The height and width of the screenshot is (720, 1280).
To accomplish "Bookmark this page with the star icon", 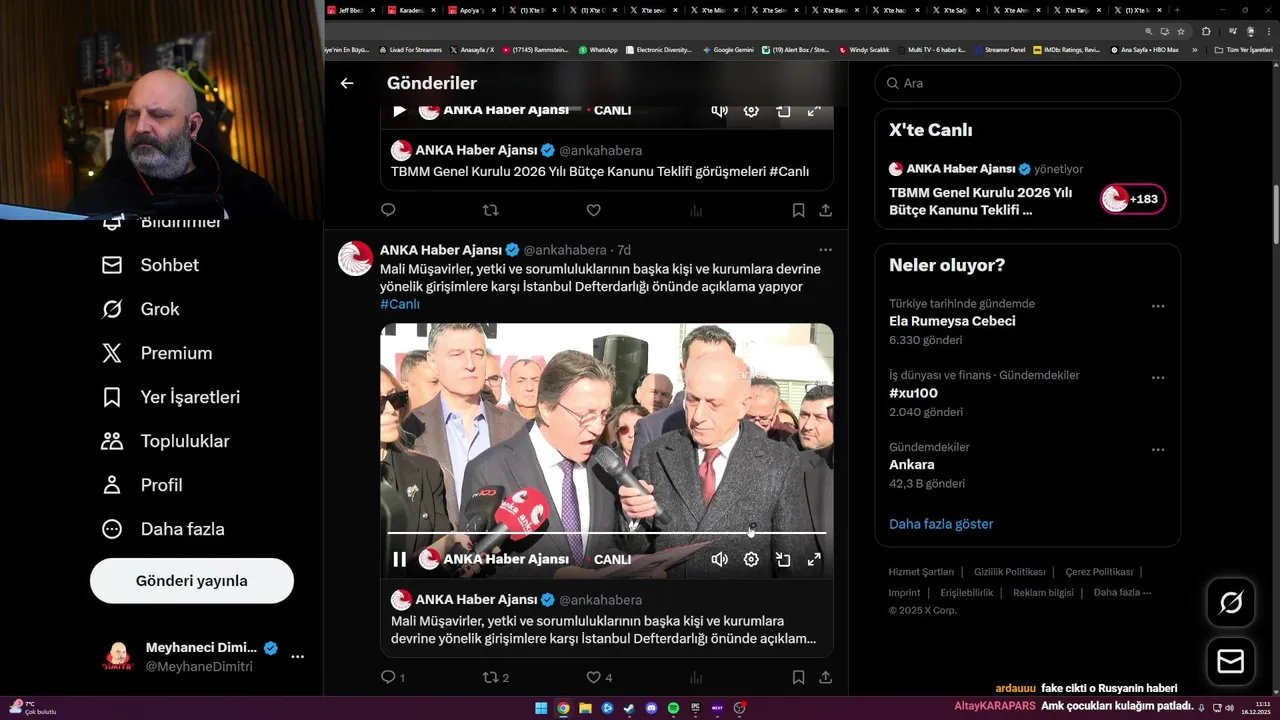I will click(1179, 31).
